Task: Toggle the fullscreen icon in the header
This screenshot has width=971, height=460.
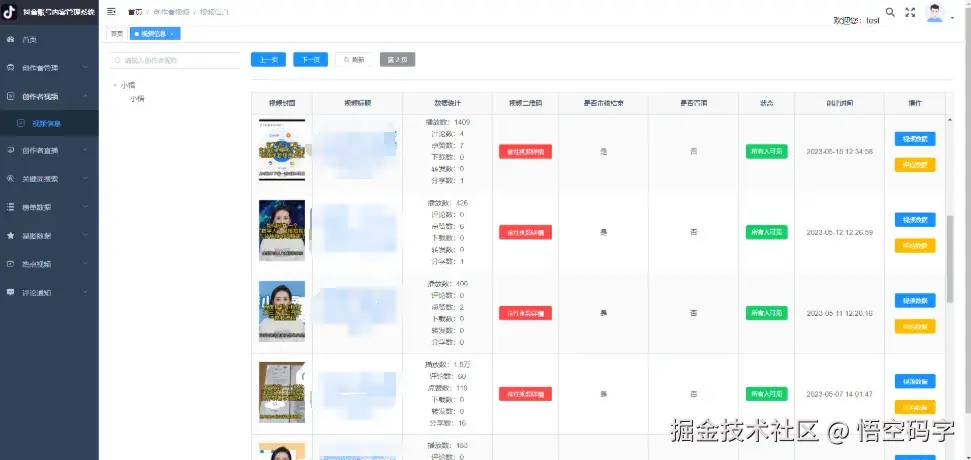Action: [x=910, y=12]
